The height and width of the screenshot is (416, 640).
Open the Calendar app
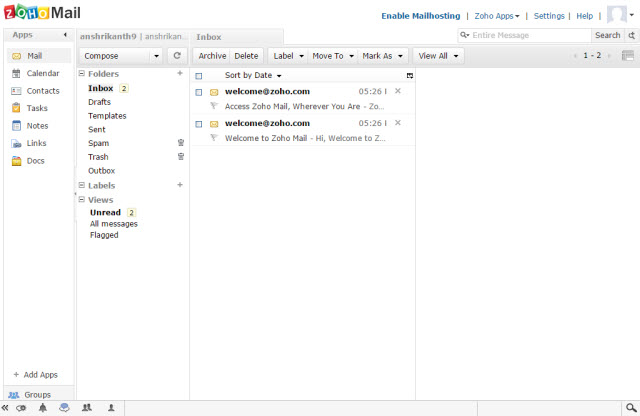point(36,73)
